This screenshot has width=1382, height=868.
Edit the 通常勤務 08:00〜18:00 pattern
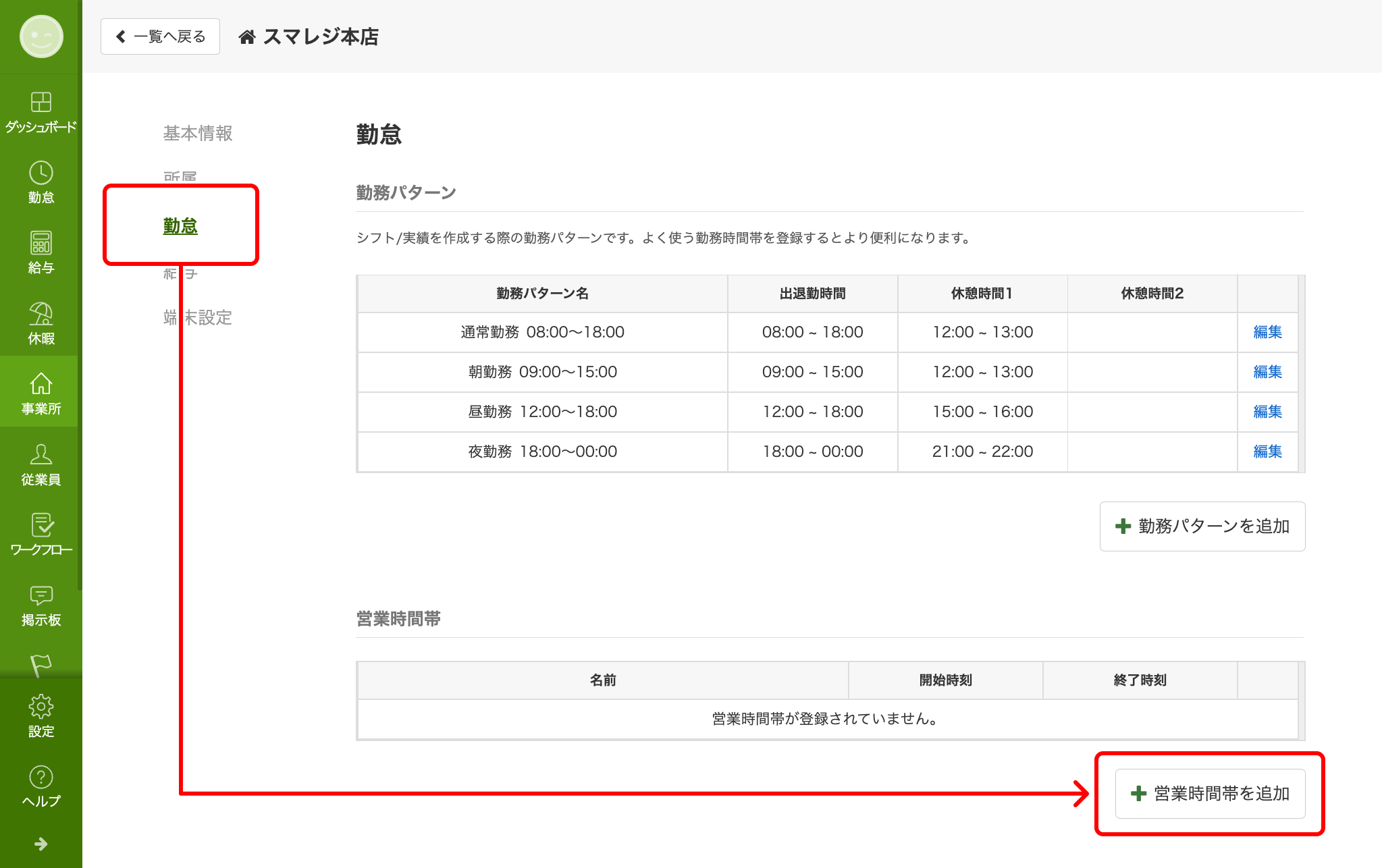click(x=1267, y=332)
